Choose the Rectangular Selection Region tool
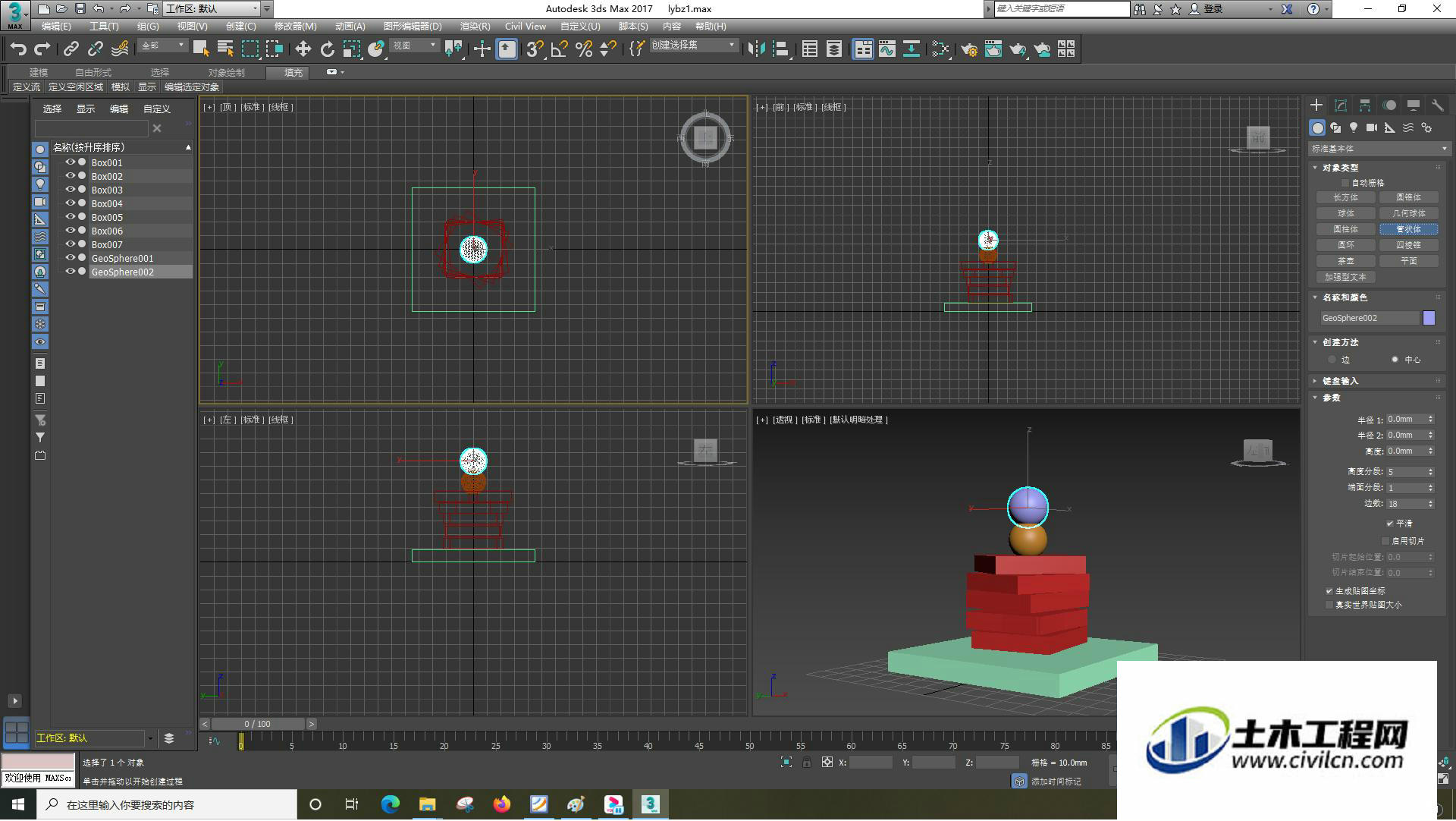Image resolution: width=1456 pixels, height=821 pixels. (x=249, y=49)
